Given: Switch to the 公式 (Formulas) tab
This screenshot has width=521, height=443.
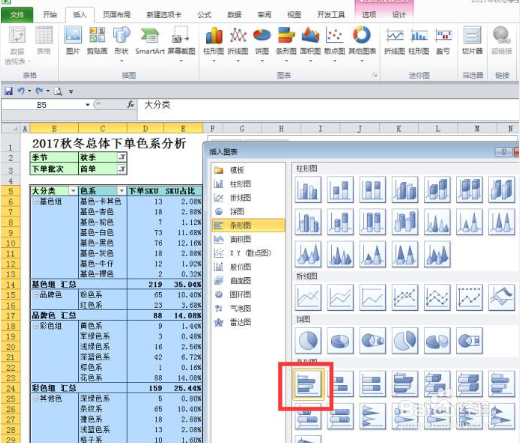Looking at the screenshot, I should pyautogui.click(x=204, y=15).
